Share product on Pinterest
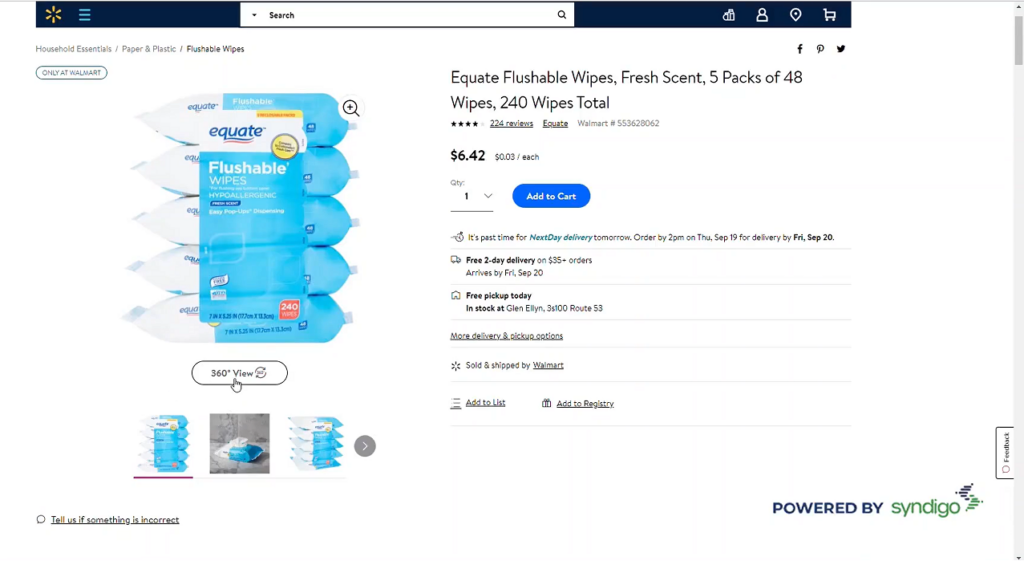Image resolution: width=1024 pixels, height=561 pixels. click(x=820, y=49)
